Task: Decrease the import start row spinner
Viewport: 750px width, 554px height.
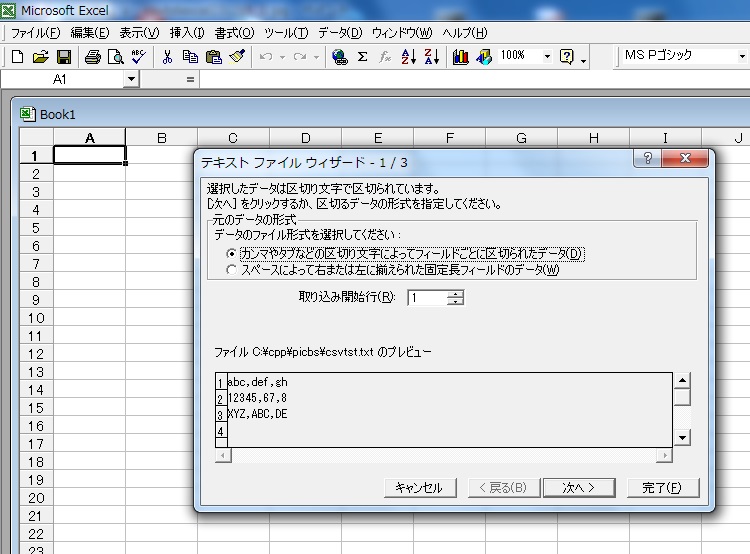Action: click(455, 301)
